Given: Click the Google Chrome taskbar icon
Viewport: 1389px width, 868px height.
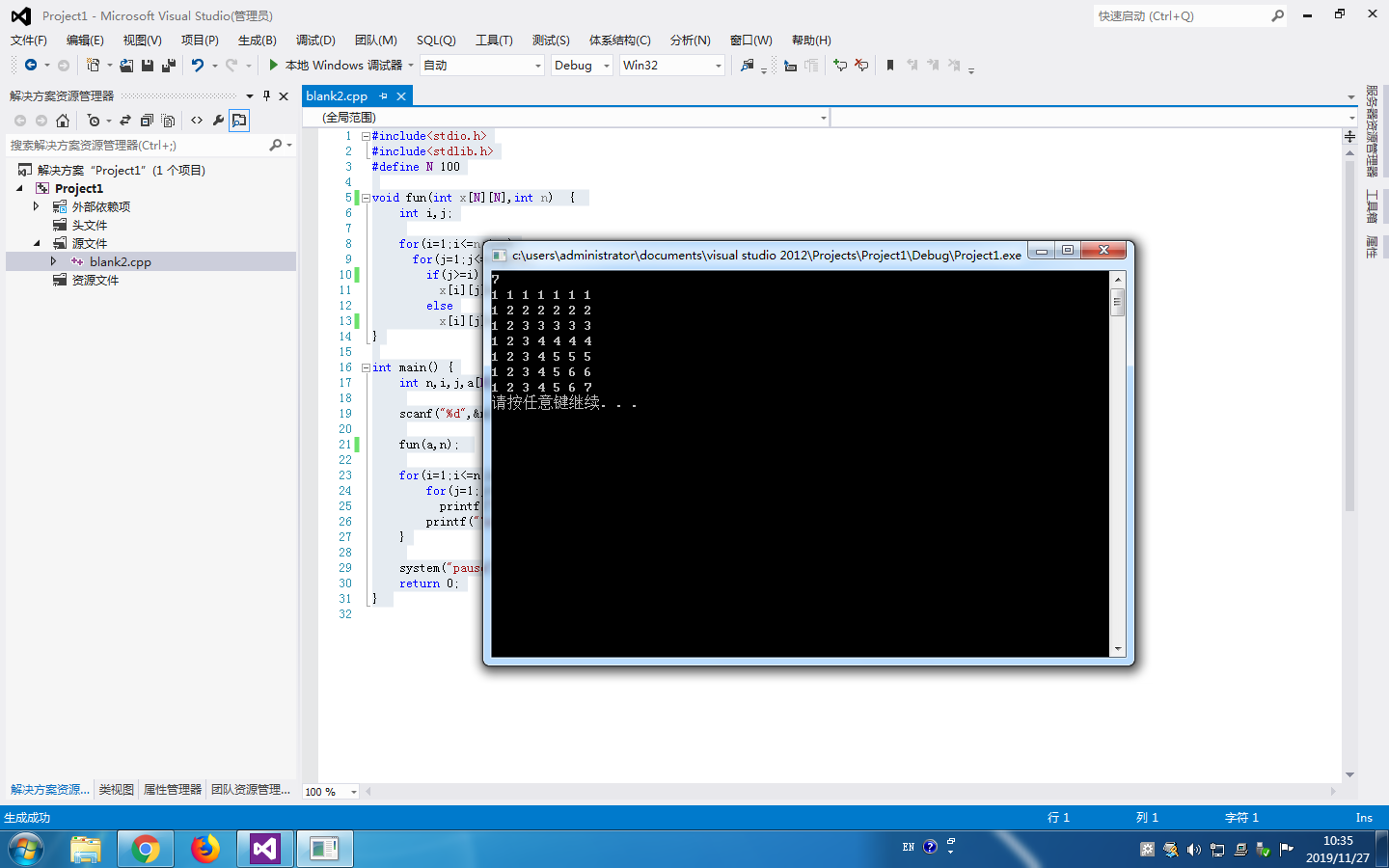Looking at the screenshot, I should point(146,849).
